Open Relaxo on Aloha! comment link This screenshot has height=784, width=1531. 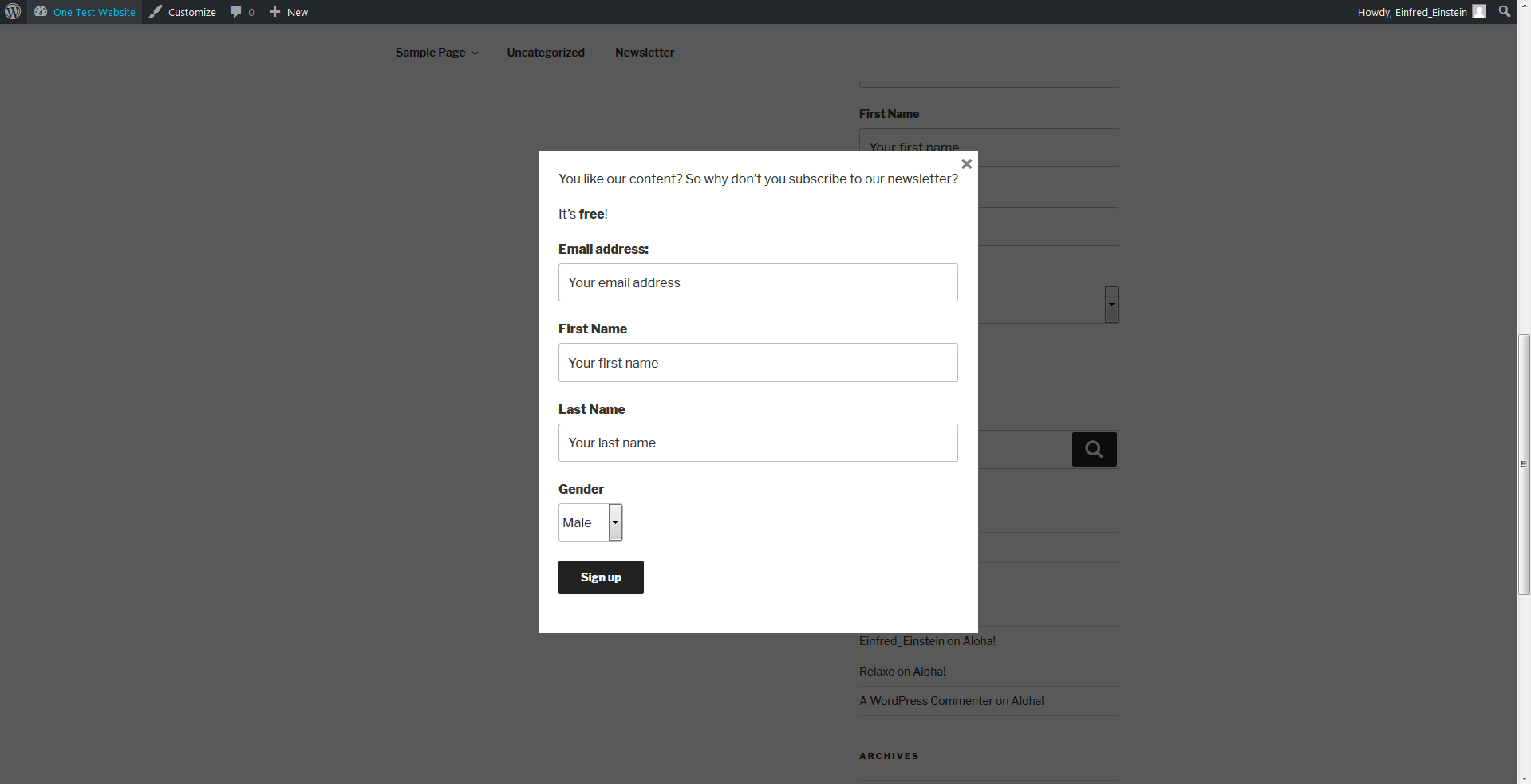902,672
